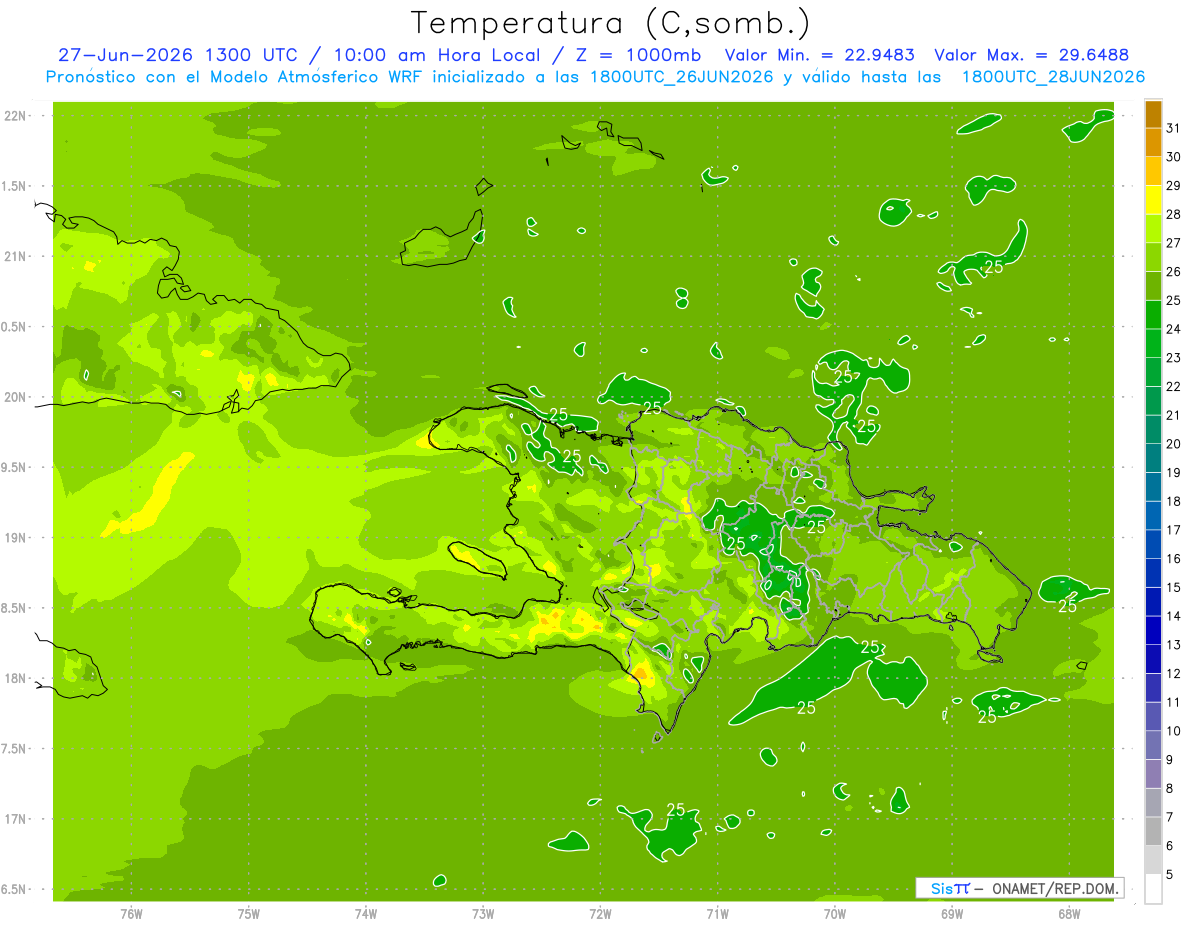1200x927 pixels.
Task: Click the "74W" longitude axis label
Action: point(365,914)
